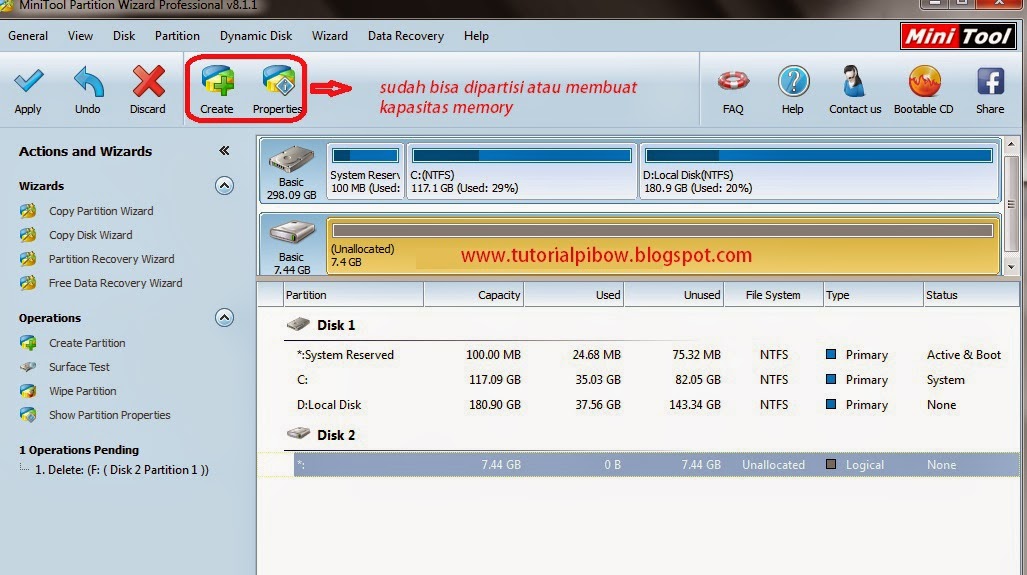Open the Dynamic Disk menu

[256, 36]
